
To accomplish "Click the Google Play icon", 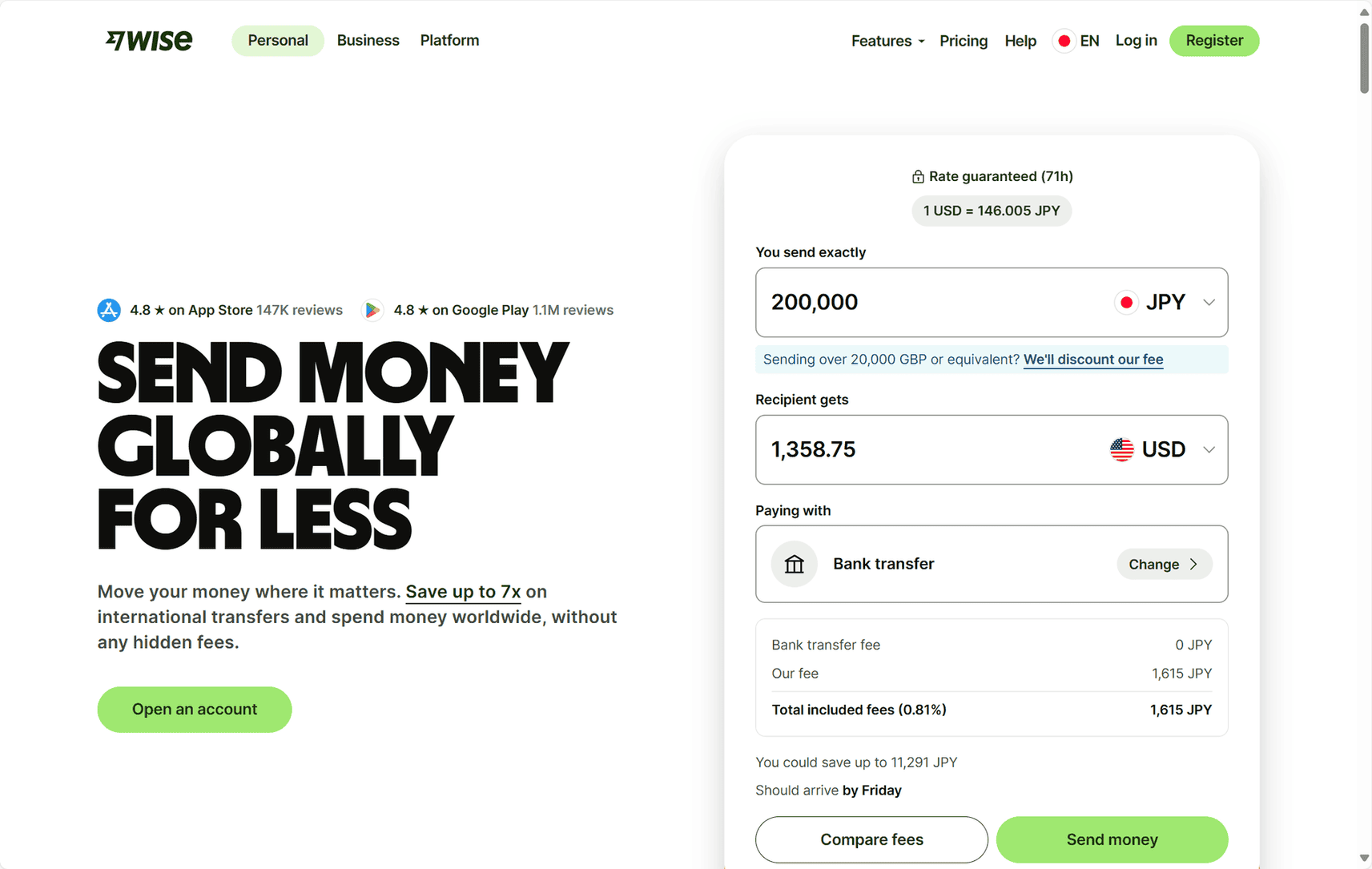I will (372, 310).
